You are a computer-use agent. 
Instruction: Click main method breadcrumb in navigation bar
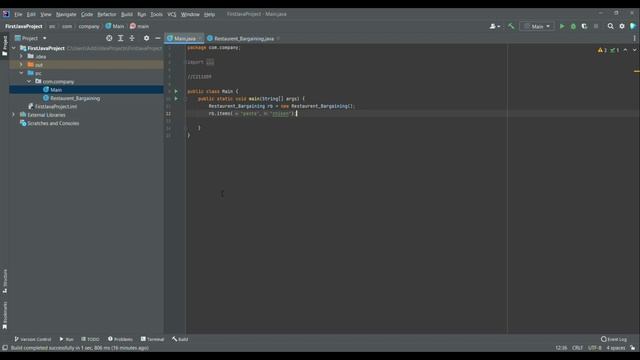pos(139,26)
